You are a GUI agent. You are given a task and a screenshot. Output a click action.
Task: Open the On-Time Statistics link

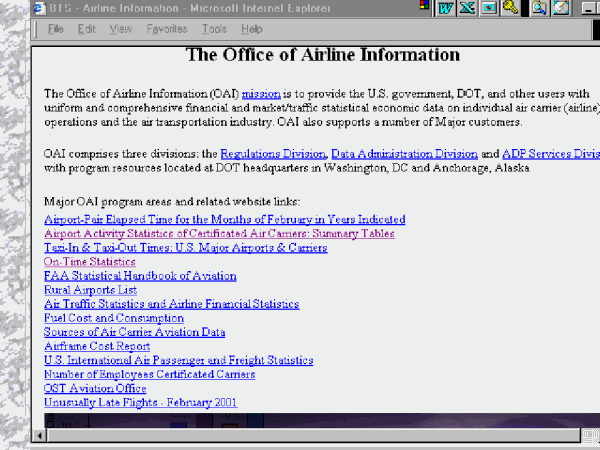(90, 261)
